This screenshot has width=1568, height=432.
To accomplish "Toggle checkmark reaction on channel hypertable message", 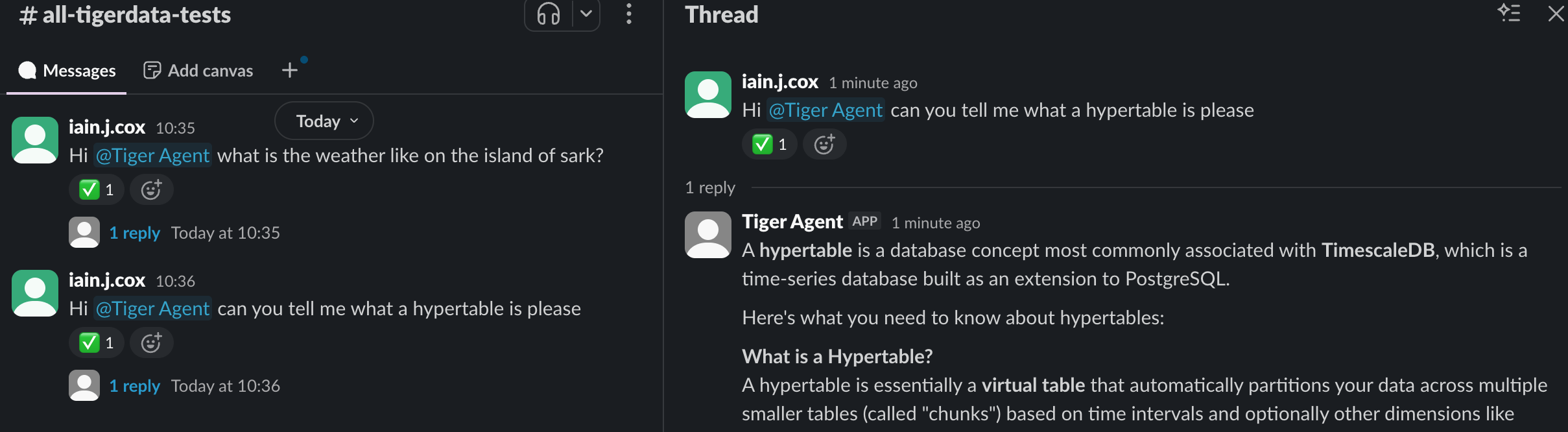I will [96, 343].
